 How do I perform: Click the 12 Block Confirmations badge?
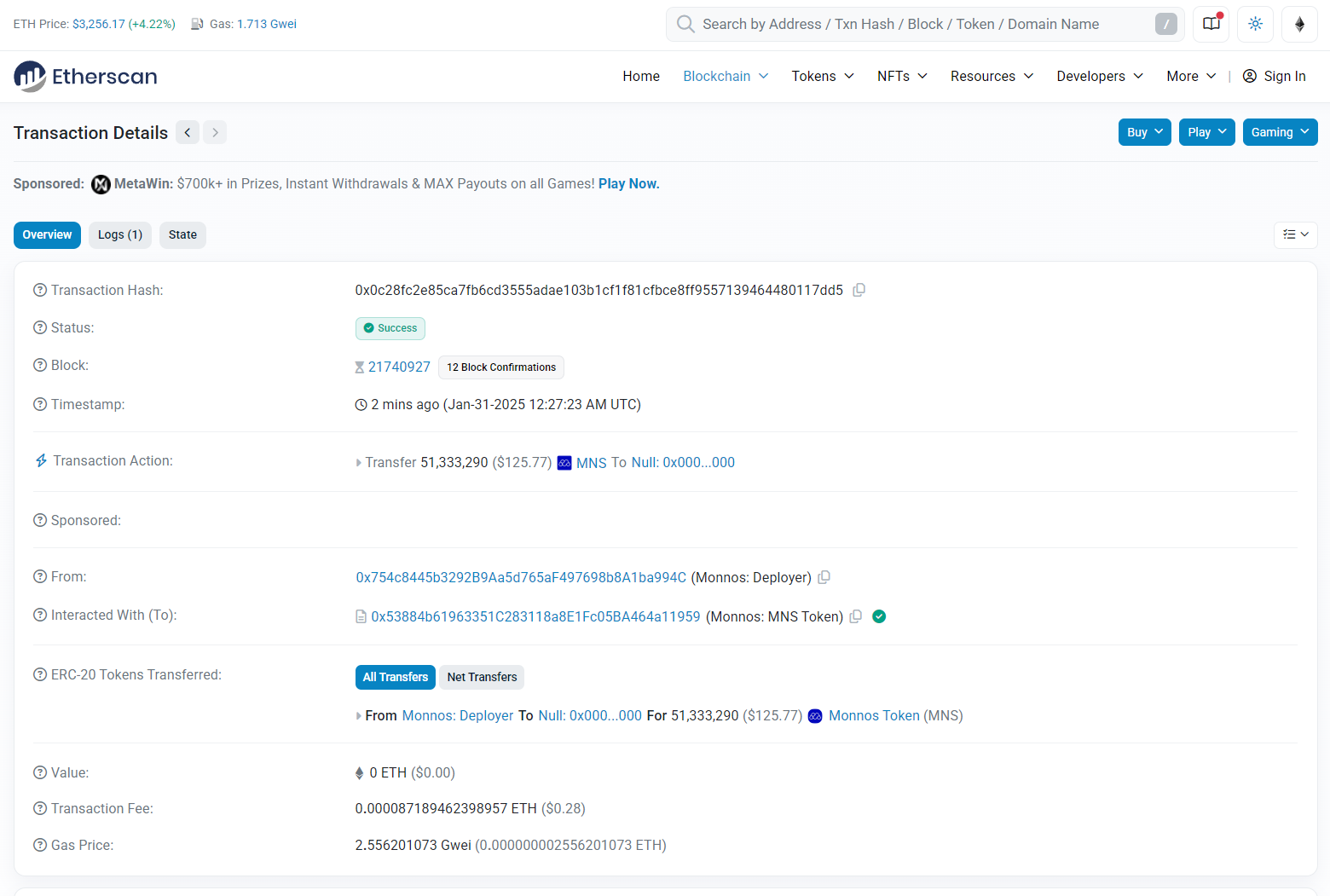click(x=501, y=367)
